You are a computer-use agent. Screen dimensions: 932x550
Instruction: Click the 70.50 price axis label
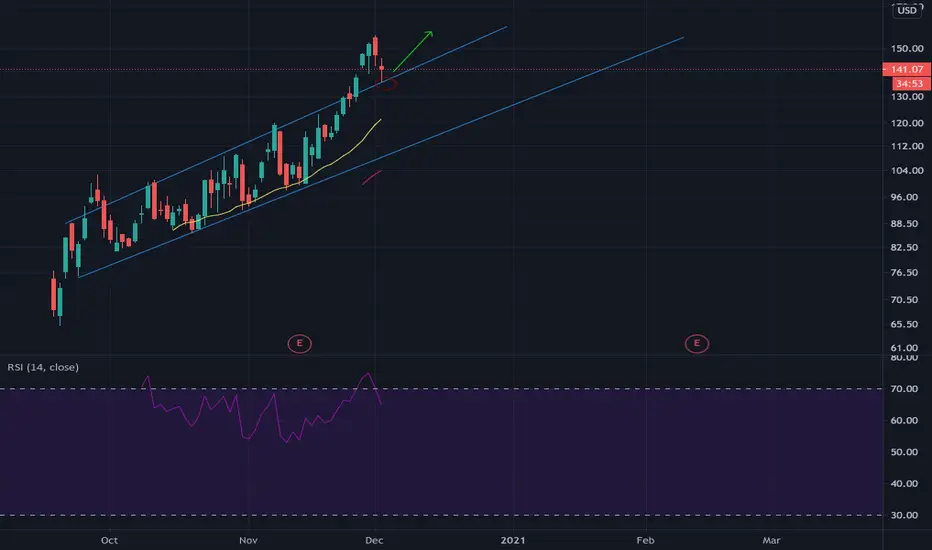coord(904,300)
